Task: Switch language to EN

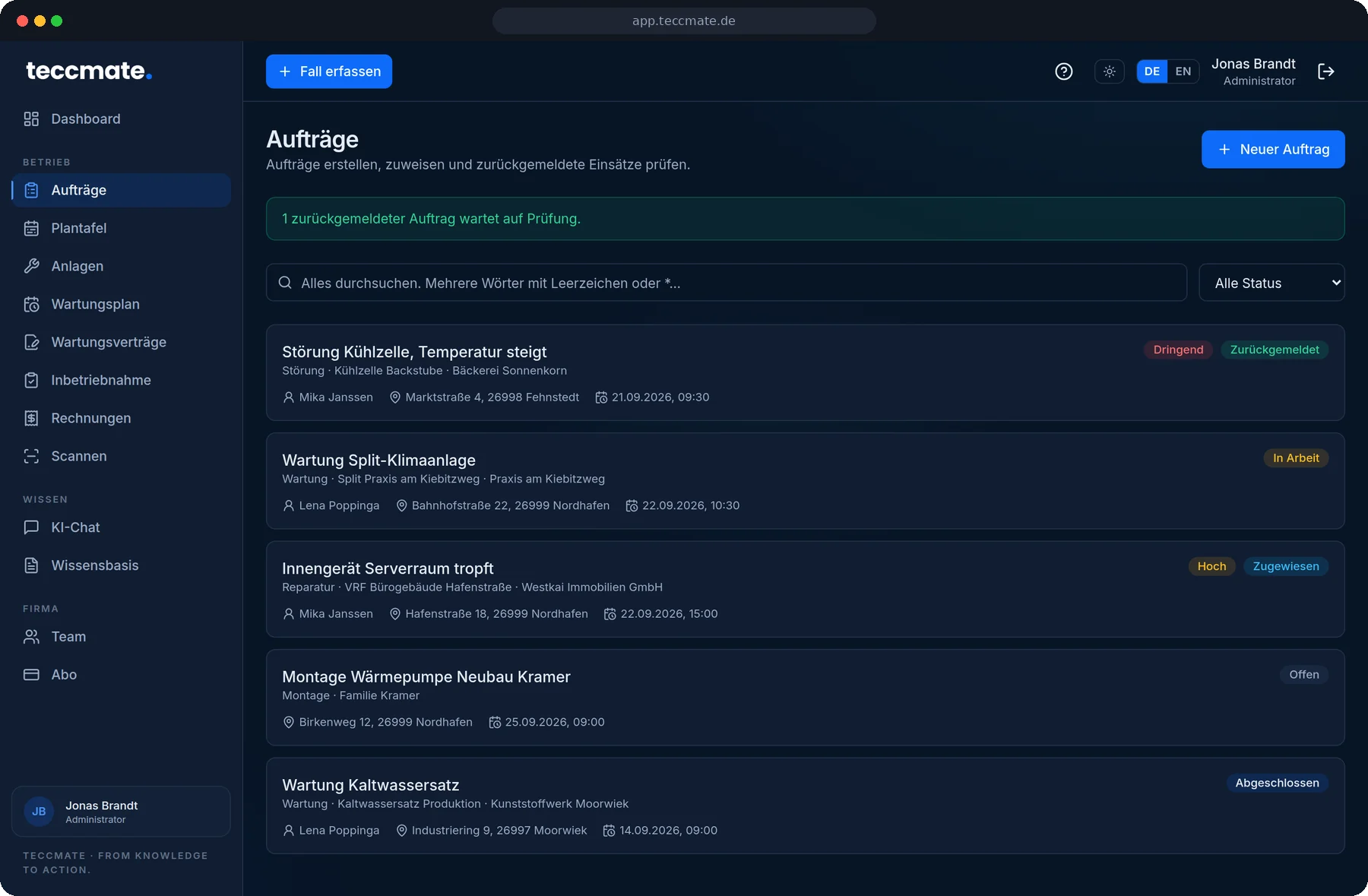Action: point(1183,71)
